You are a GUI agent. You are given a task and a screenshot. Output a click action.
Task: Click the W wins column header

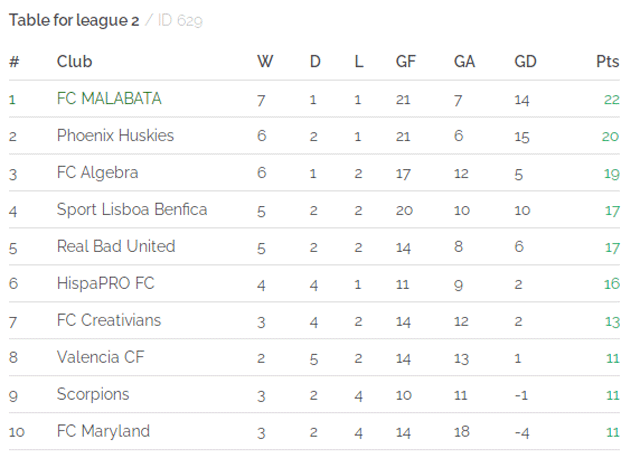[x=265, y=62]
